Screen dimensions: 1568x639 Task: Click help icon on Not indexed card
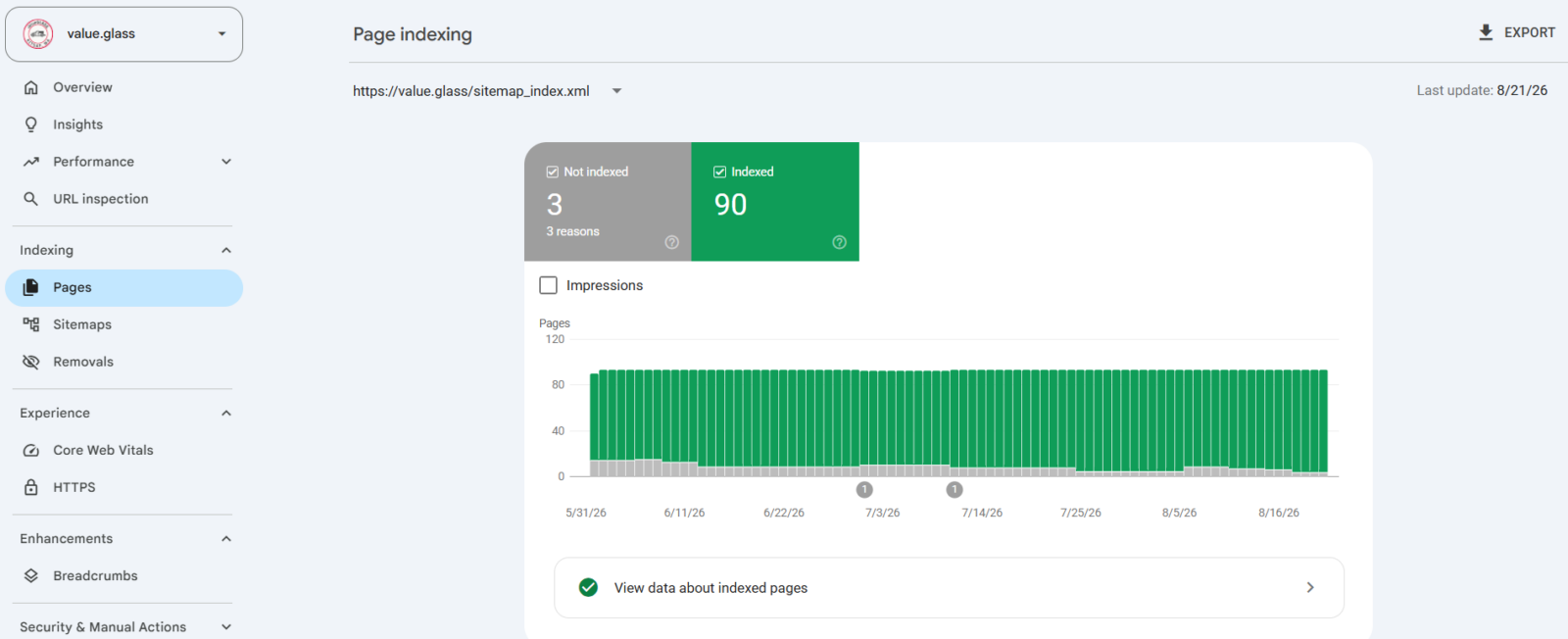pyautogui.click(x=671, y=242)
